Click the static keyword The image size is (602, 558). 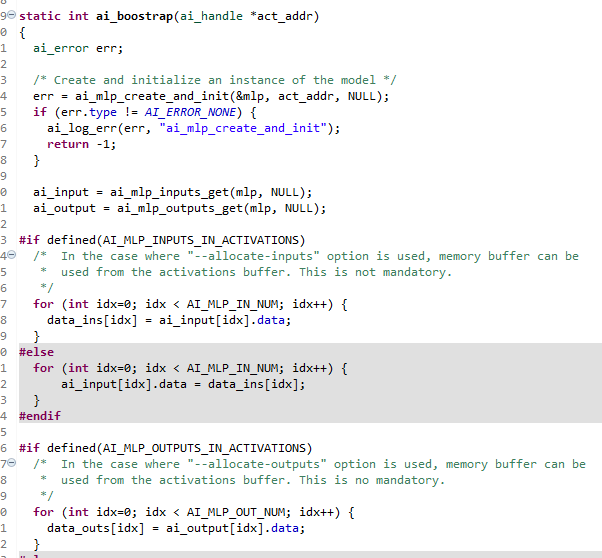(x=40, y=17)
